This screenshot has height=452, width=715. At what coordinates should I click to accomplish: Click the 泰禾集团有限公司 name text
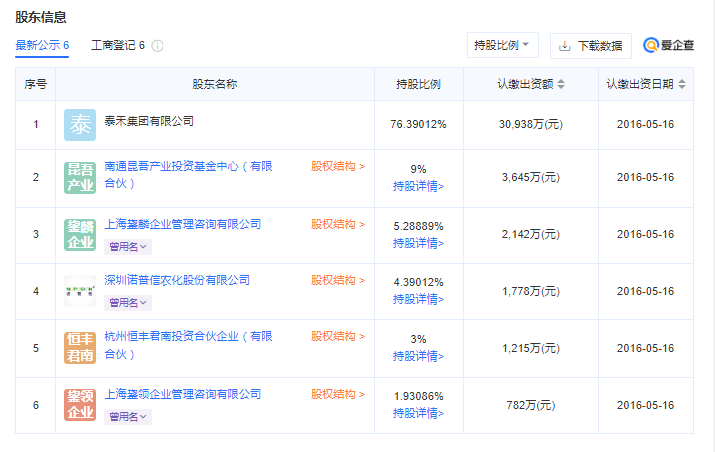click(149, 121)
